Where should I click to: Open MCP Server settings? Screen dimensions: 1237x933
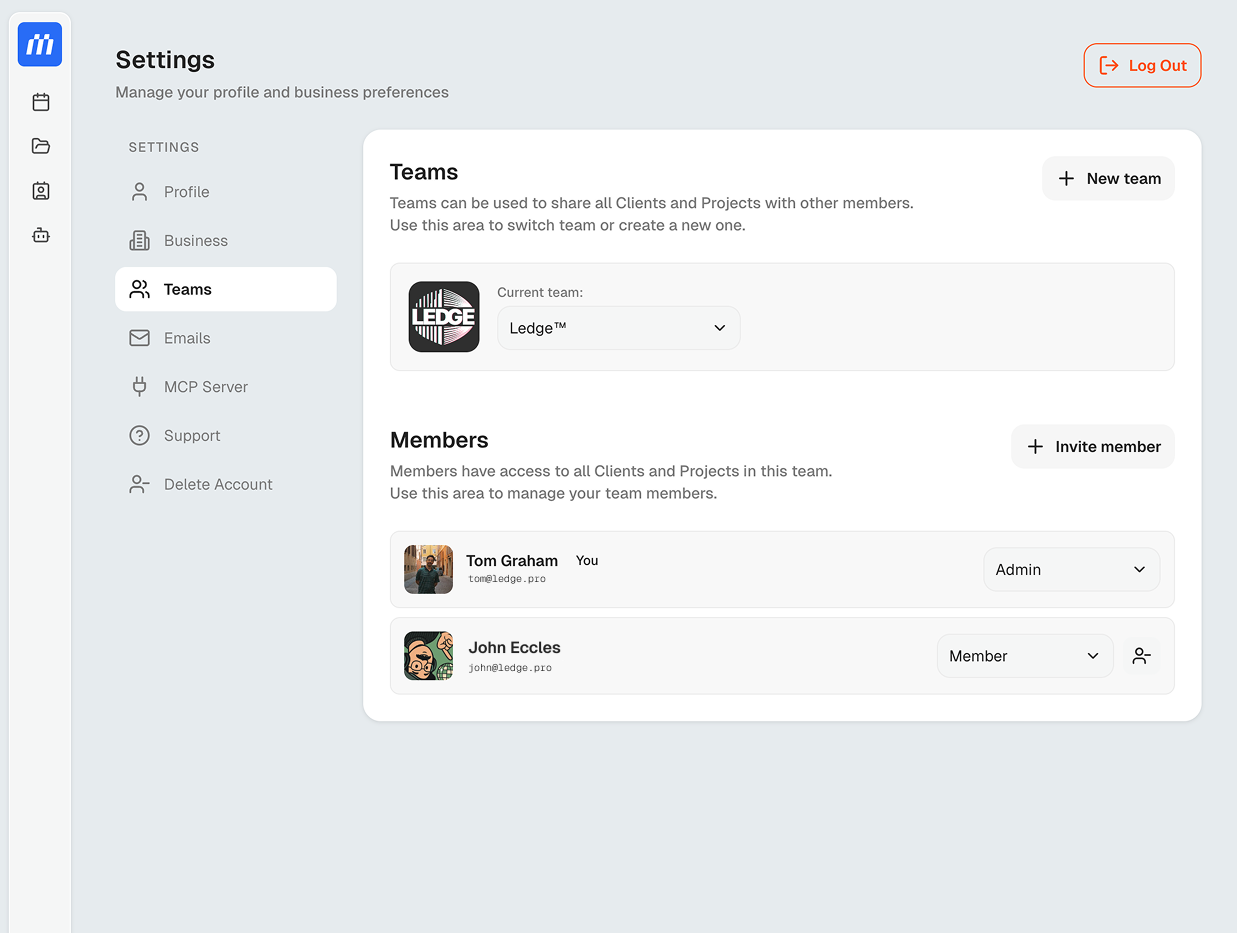pos(206,387)
